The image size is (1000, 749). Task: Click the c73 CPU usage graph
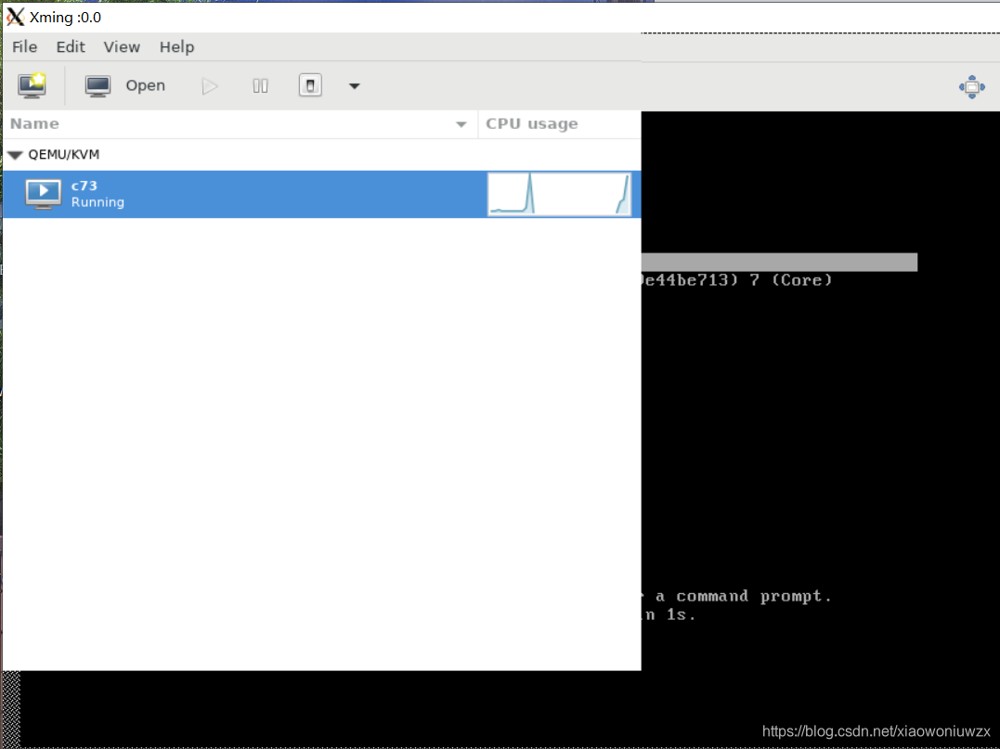(x=559, y=194)
